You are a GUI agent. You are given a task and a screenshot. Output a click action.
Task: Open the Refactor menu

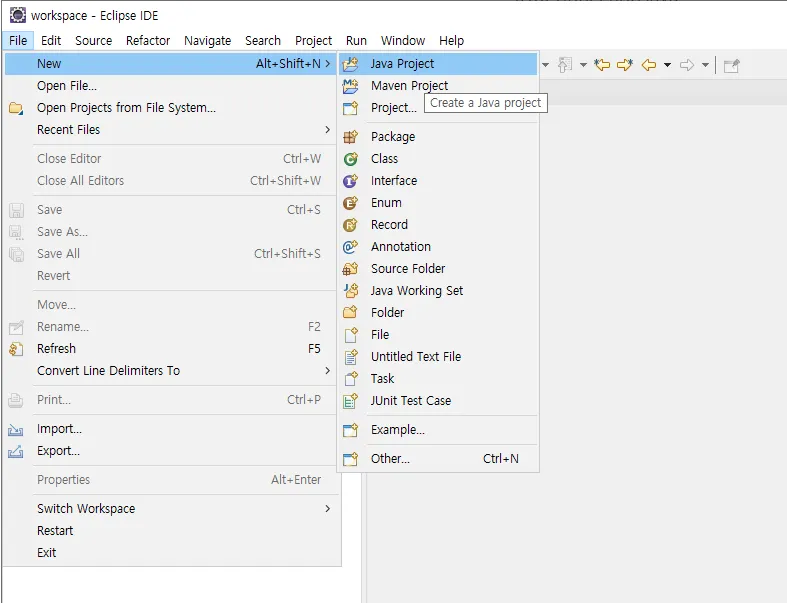click(x=148, y=40)
